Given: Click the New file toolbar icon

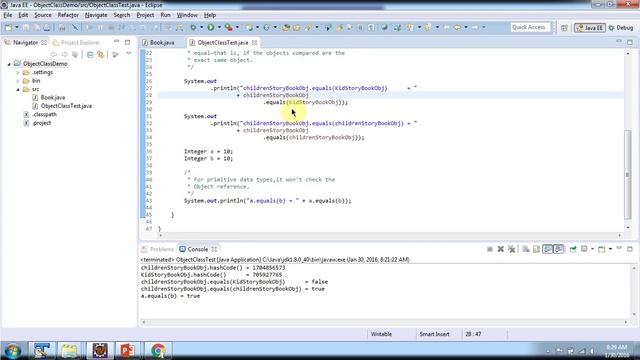Looking at the screenshot, I should click(x=8, y=27).
